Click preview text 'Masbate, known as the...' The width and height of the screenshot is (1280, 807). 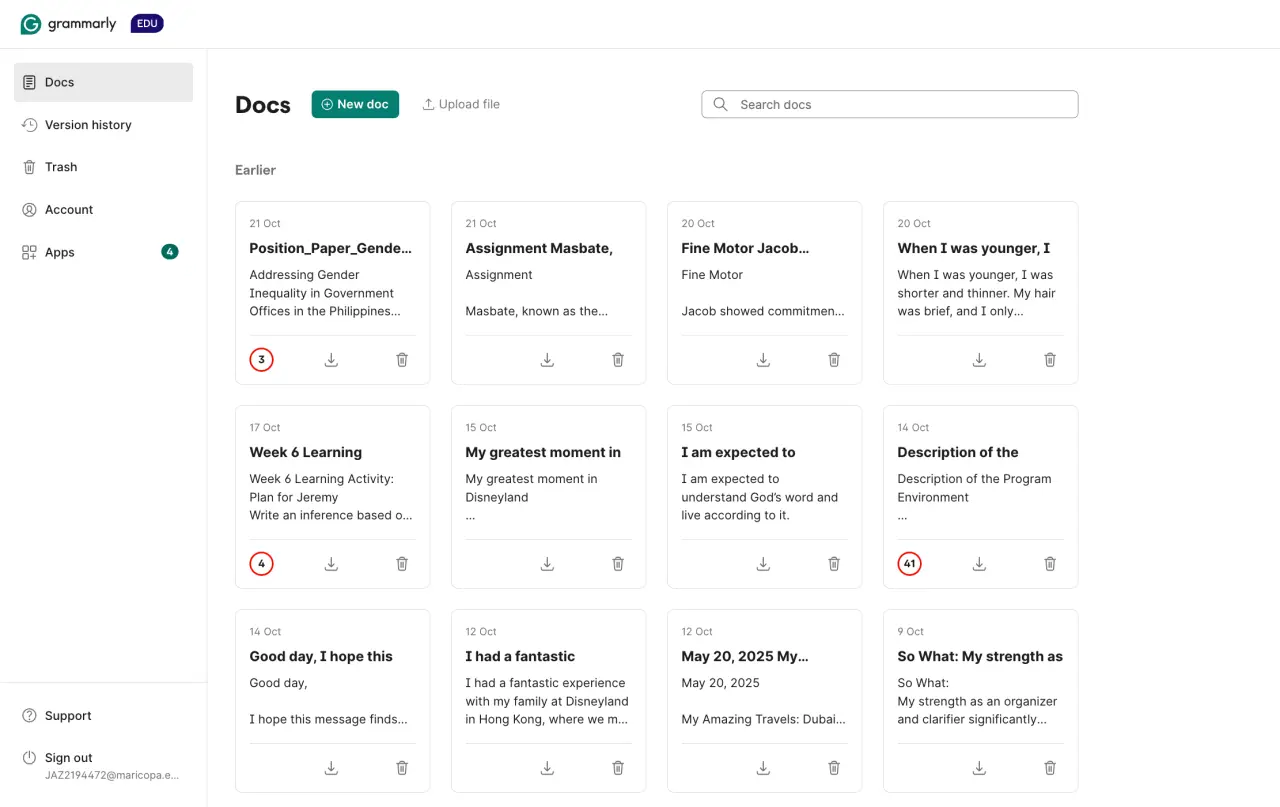click(536, 311)
